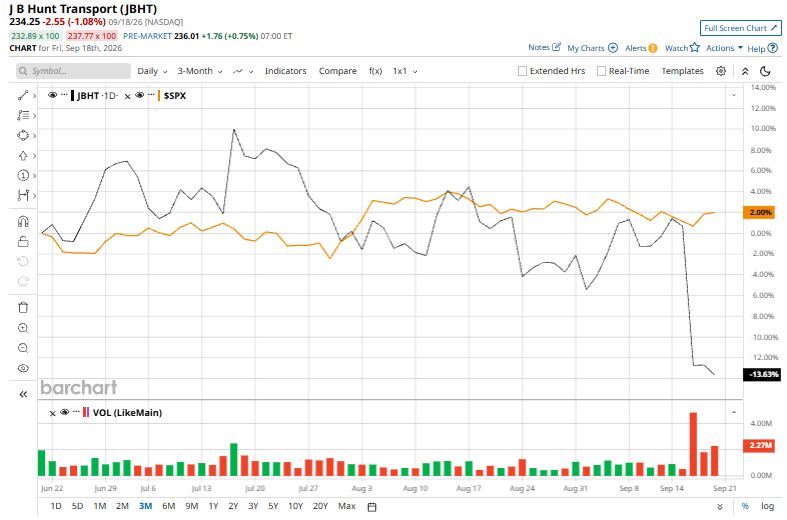Switch to dark mode moon icon
This screenshot has width=787, height=520.
coord(765,71)
